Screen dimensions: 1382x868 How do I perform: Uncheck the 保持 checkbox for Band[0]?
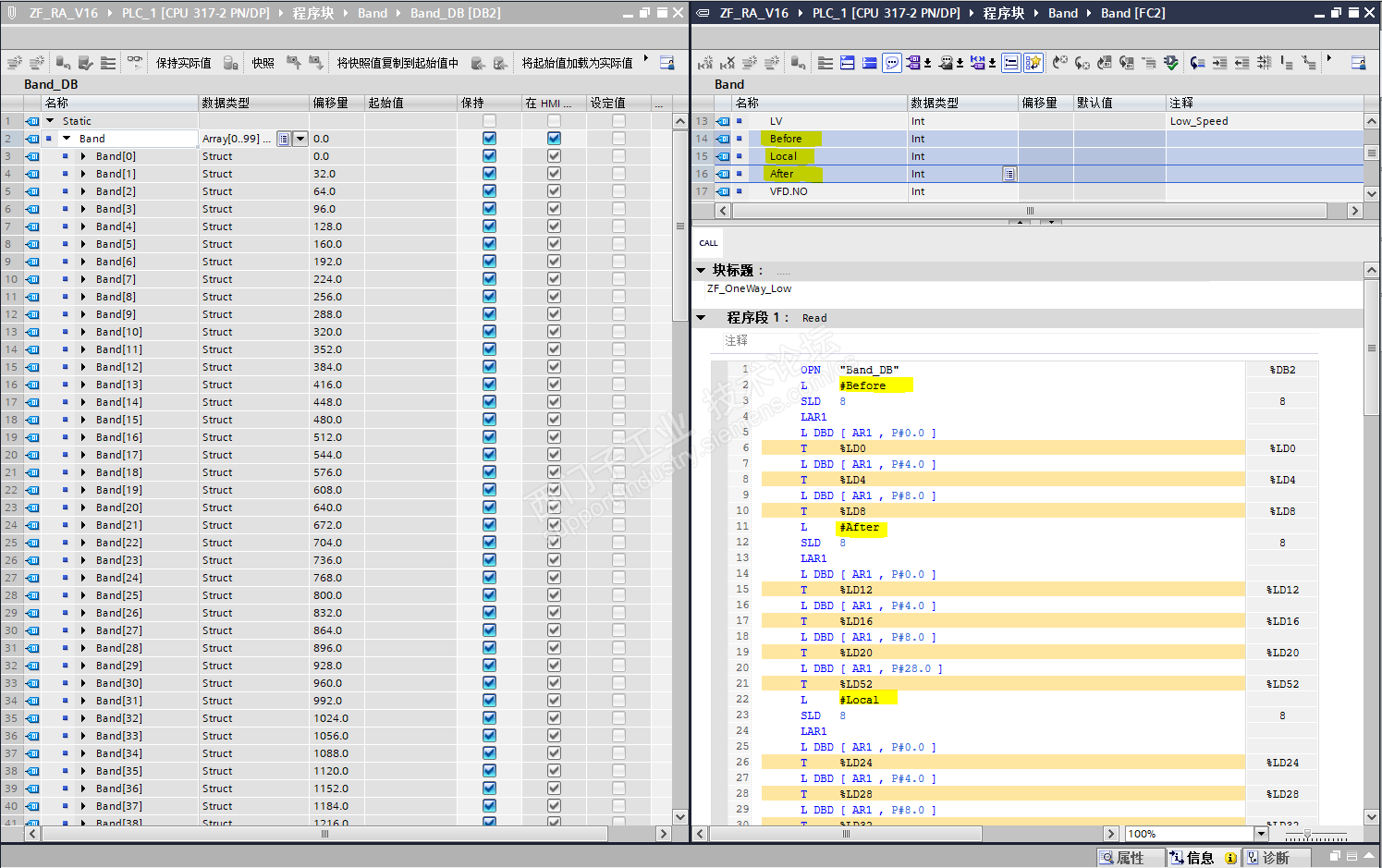coord(489,156)
